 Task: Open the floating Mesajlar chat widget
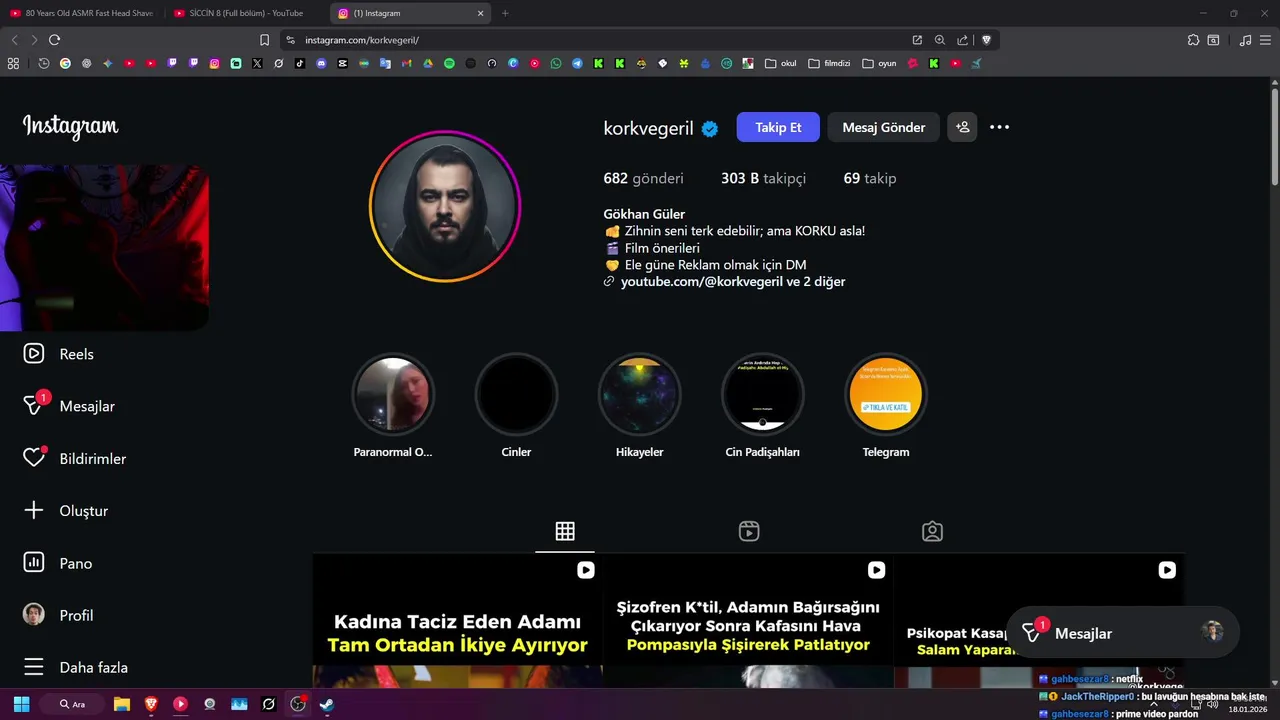point(1122,633)
